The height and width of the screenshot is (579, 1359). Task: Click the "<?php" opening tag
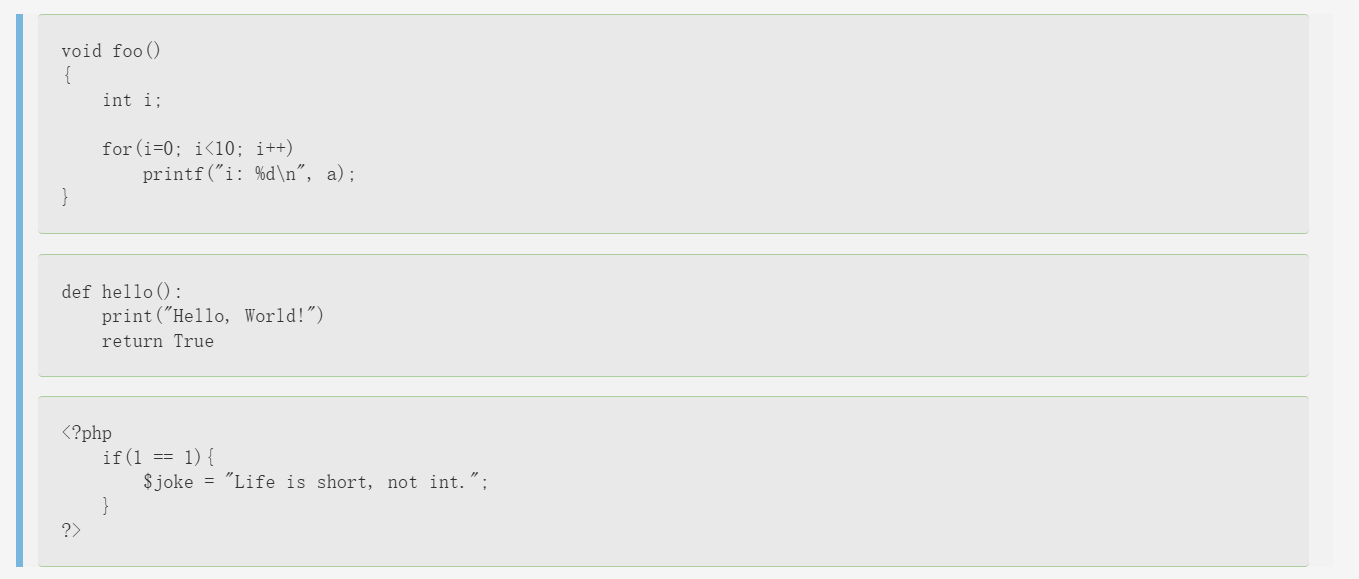[87, 433]
